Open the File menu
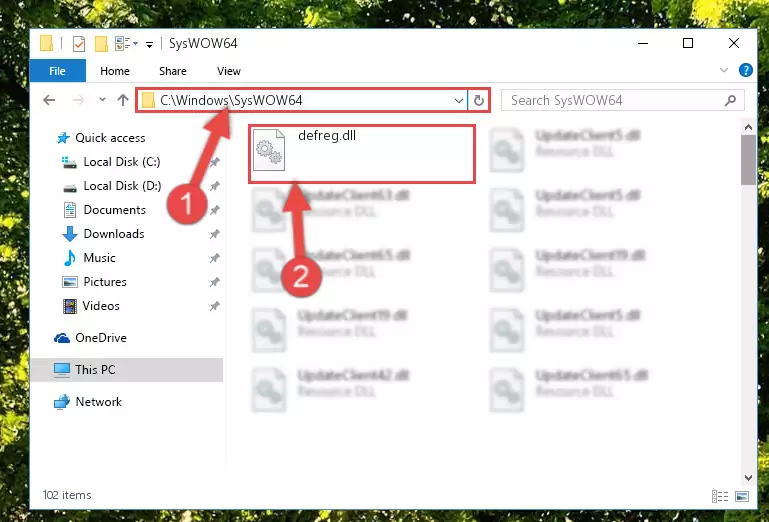This screenshot has width=769, height=522. (57, 71)
